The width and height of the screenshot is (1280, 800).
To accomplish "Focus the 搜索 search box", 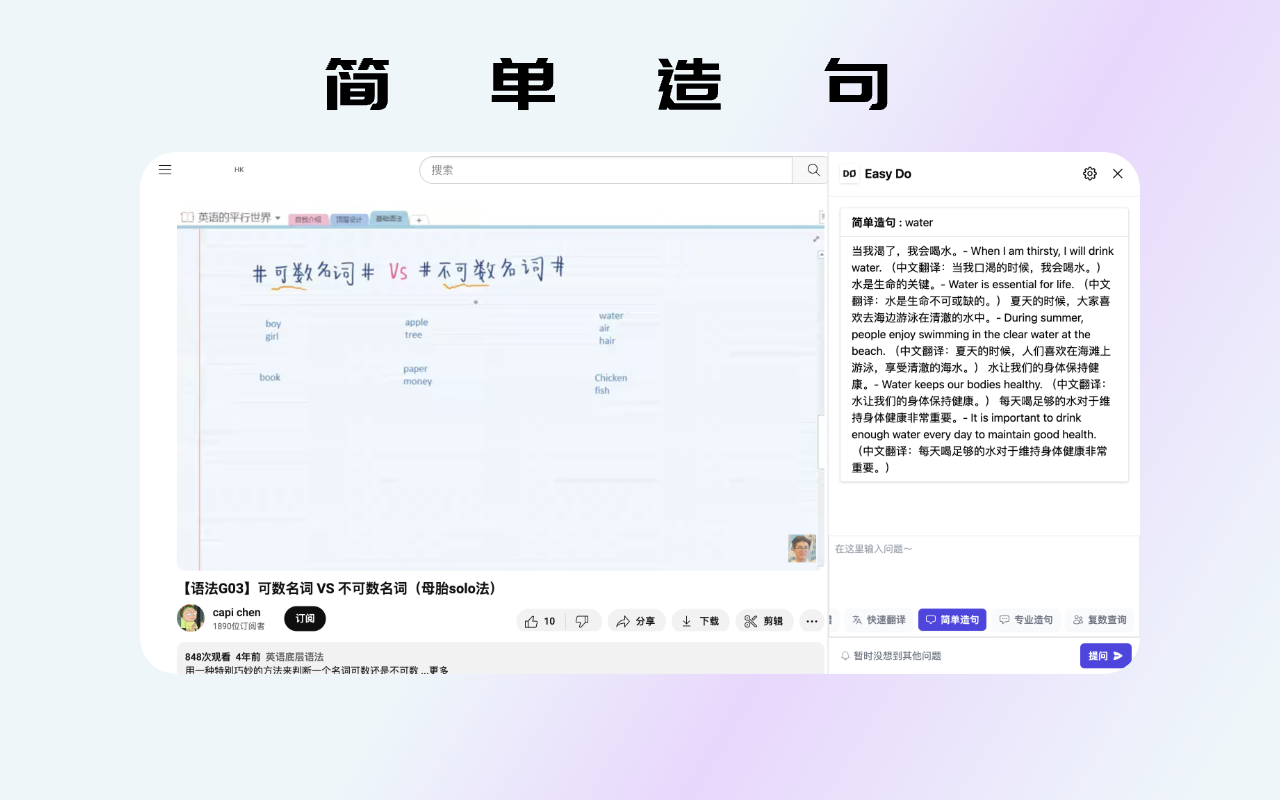I will coord(606,170).
